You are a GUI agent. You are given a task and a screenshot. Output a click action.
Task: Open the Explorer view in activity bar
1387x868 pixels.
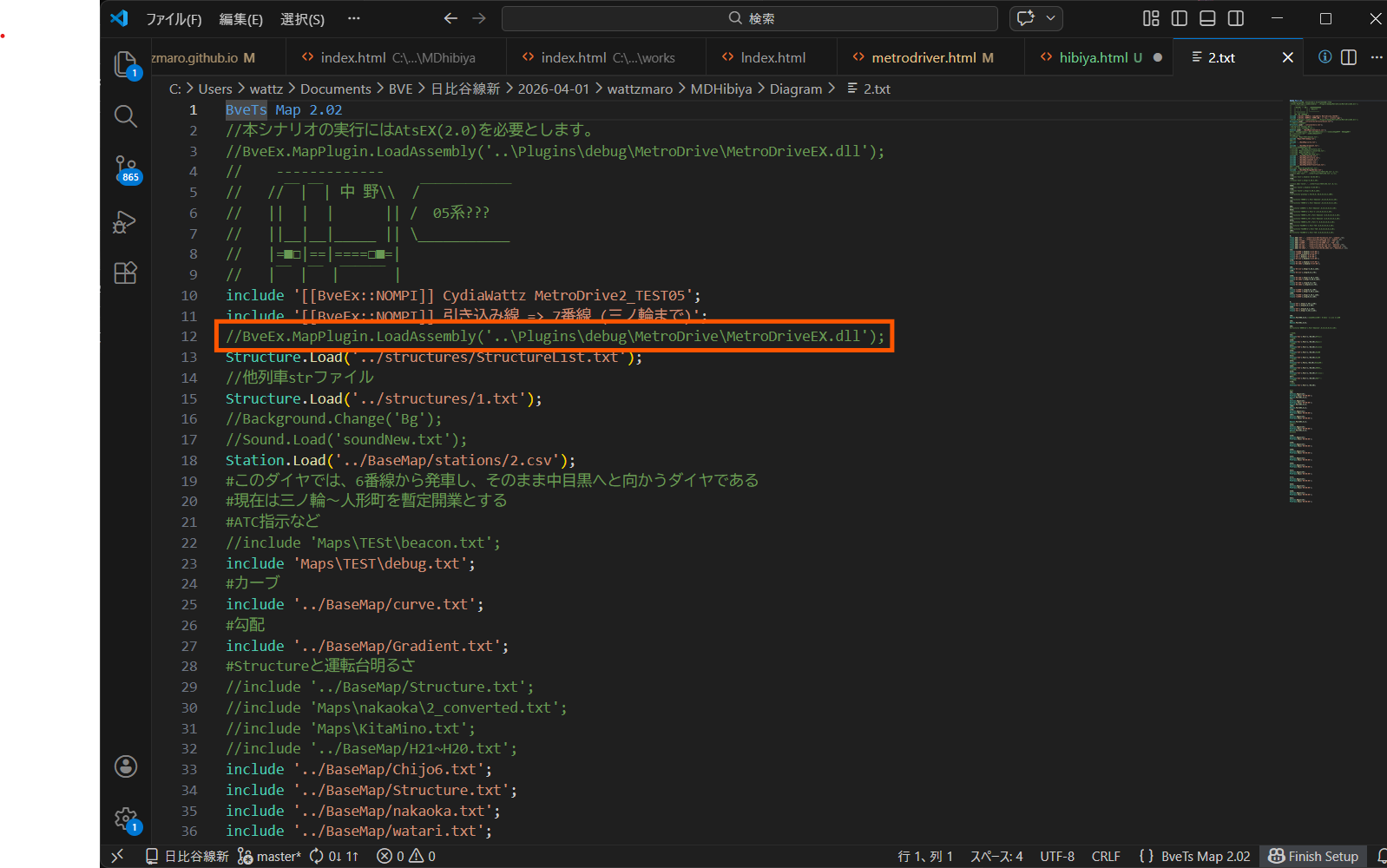pos(125,64)
